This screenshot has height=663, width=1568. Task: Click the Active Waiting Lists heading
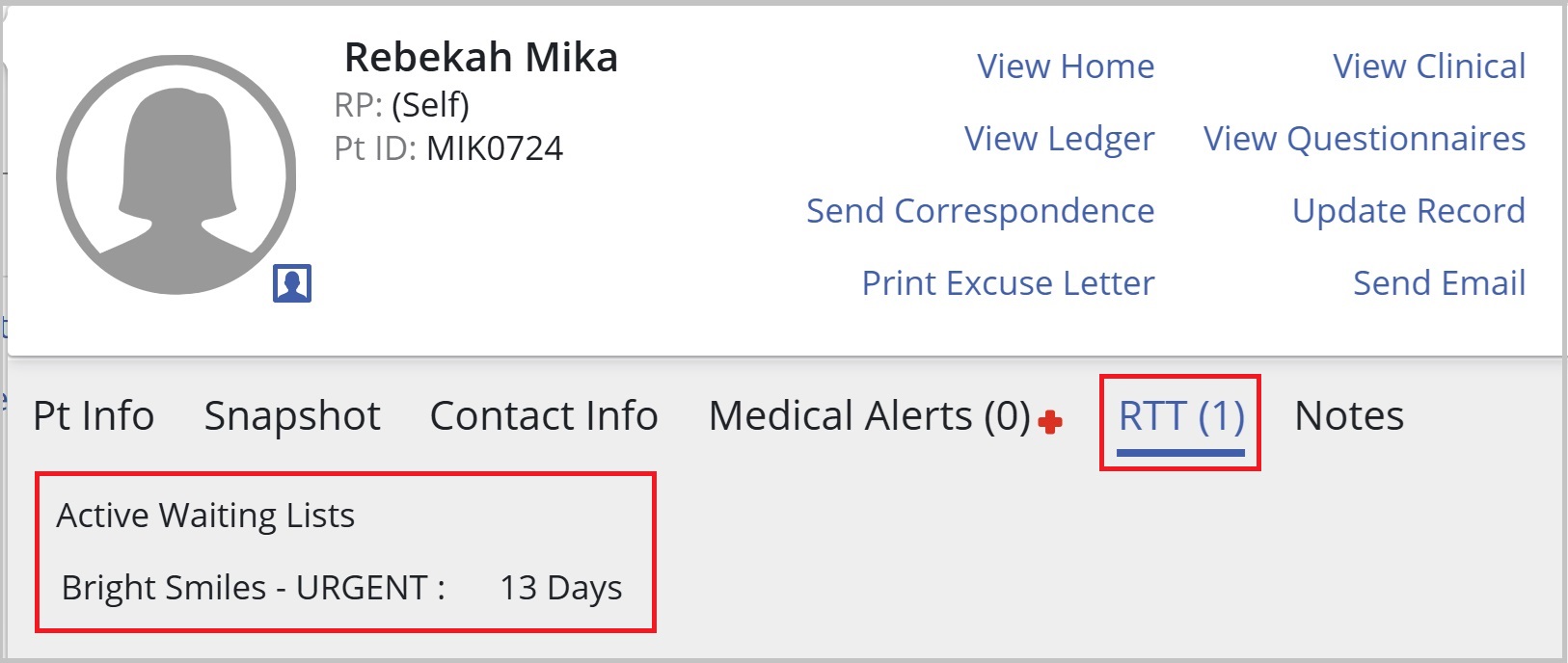pos(205,516)
